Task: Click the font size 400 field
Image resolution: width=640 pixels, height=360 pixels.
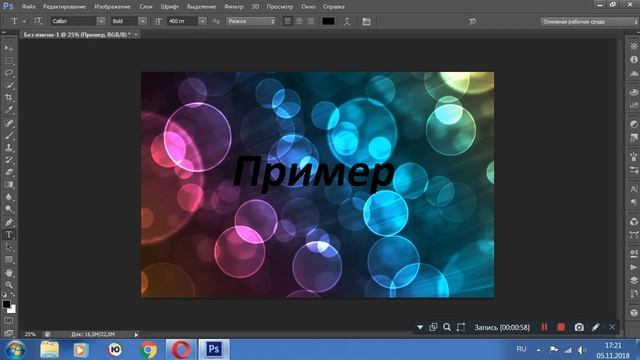Action: [x=182, y=21]
